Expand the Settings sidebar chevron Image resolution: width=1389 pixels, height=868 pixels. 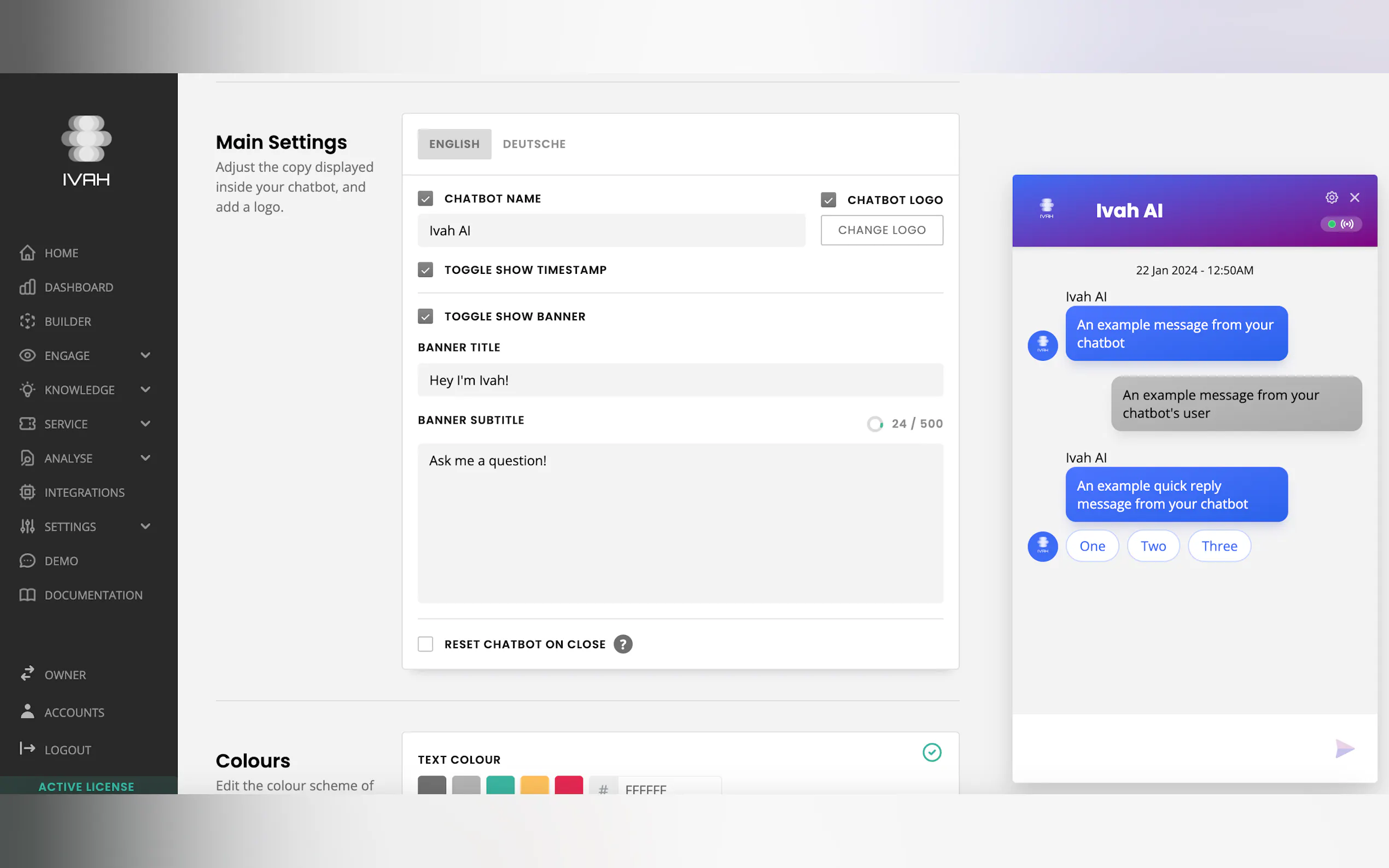(145, 526)
